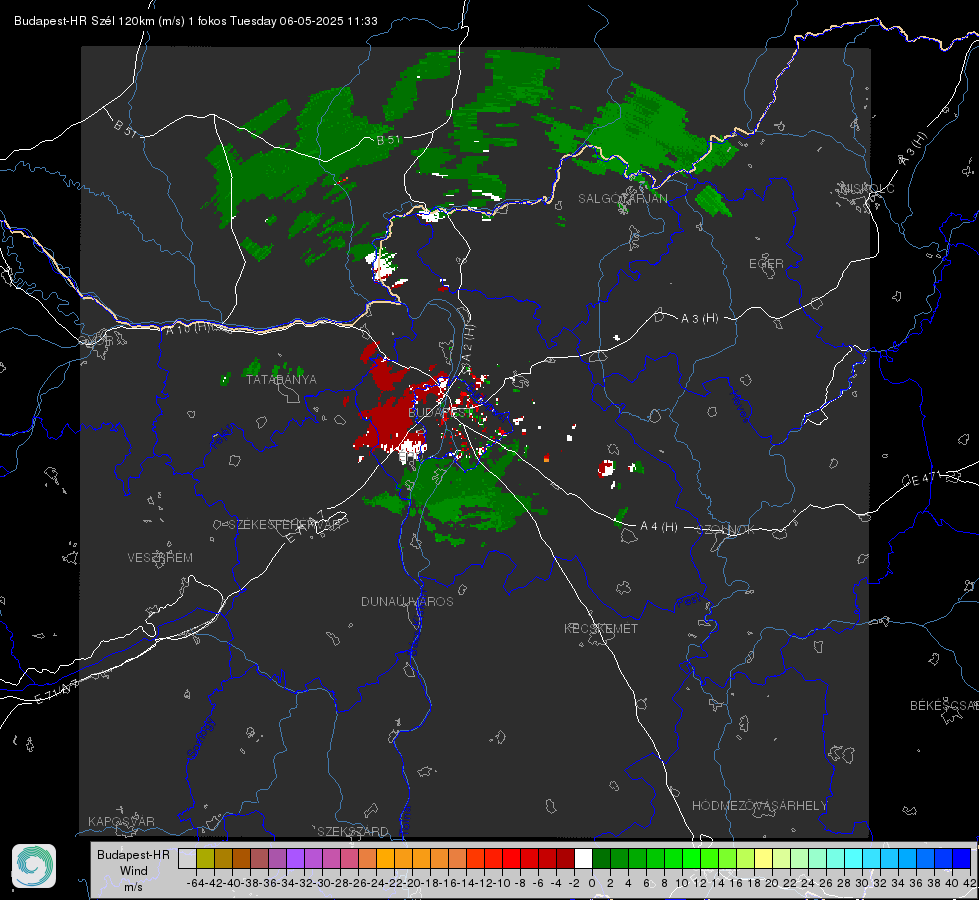Click the teal swirl logo icon

(34, 866)
